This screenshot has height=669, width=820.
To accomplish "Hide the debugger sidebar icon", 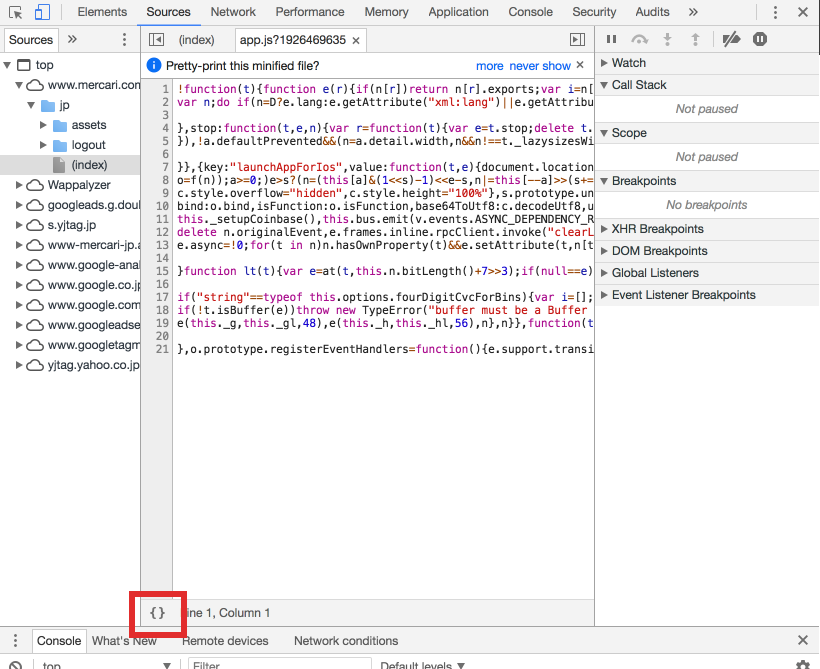I will [577, 40].
